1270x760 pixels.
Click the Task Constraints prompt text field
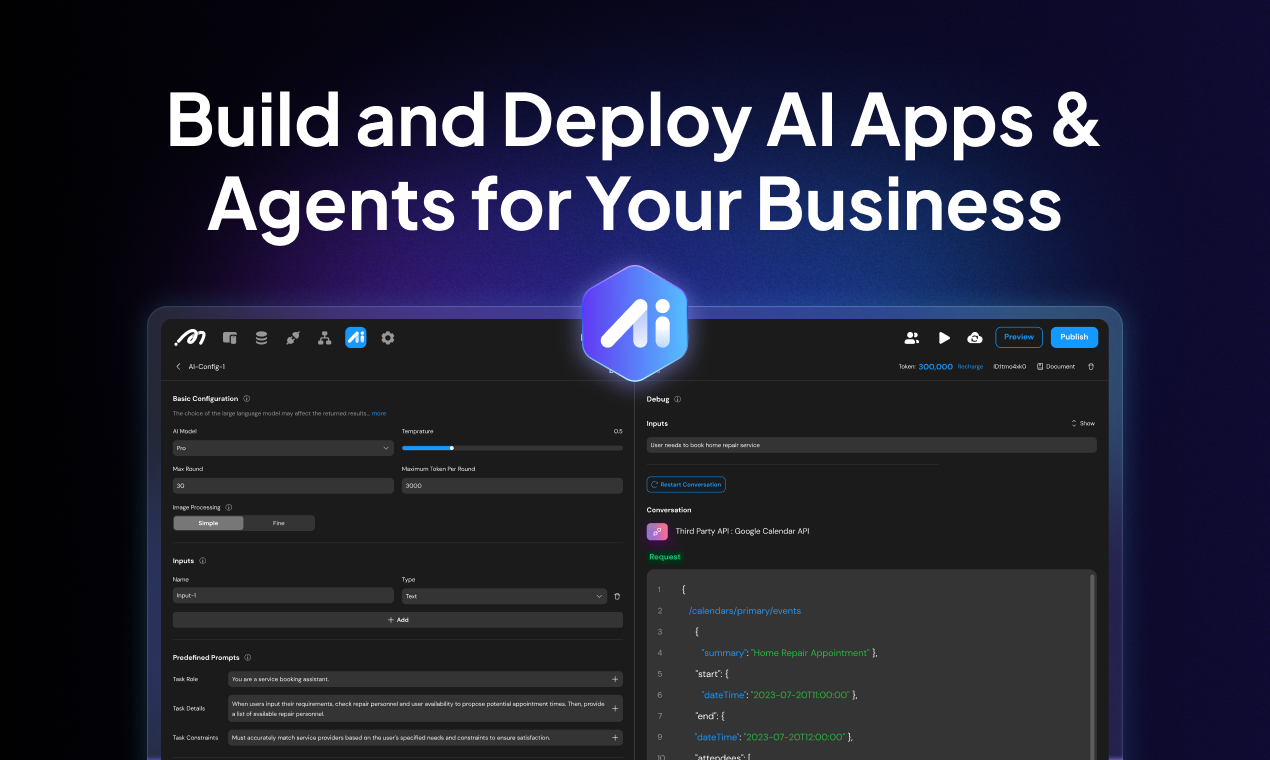click(x=425, y=737)
